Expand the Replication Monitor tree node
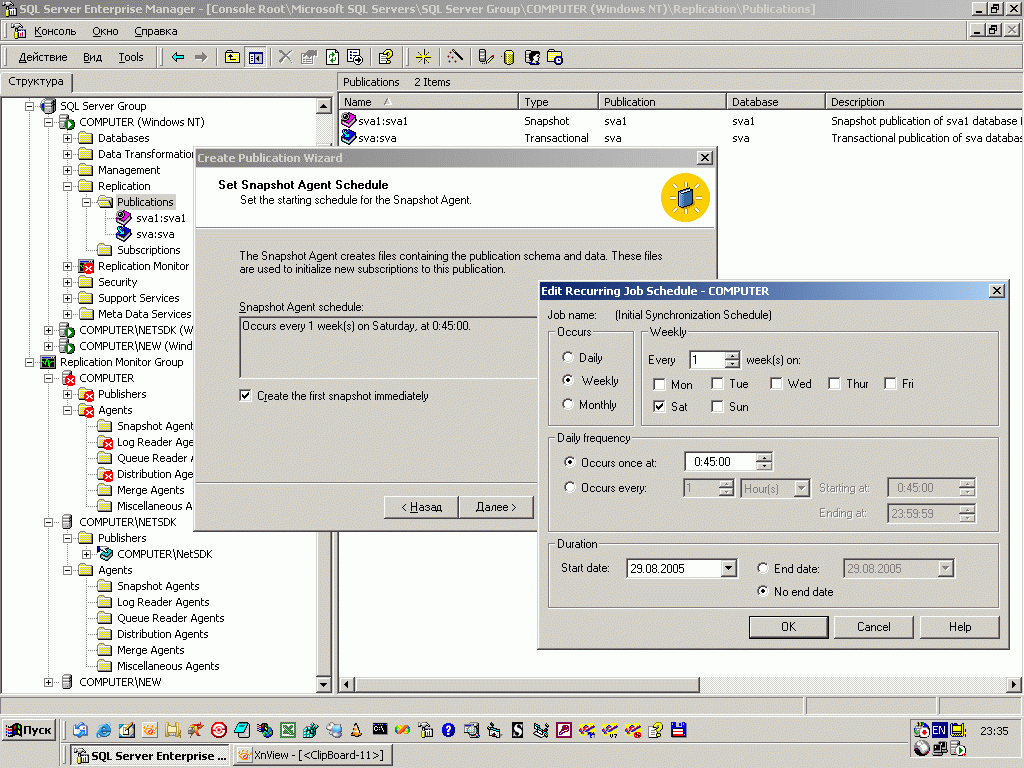1024x768 pixels. [x=67, y=266]
